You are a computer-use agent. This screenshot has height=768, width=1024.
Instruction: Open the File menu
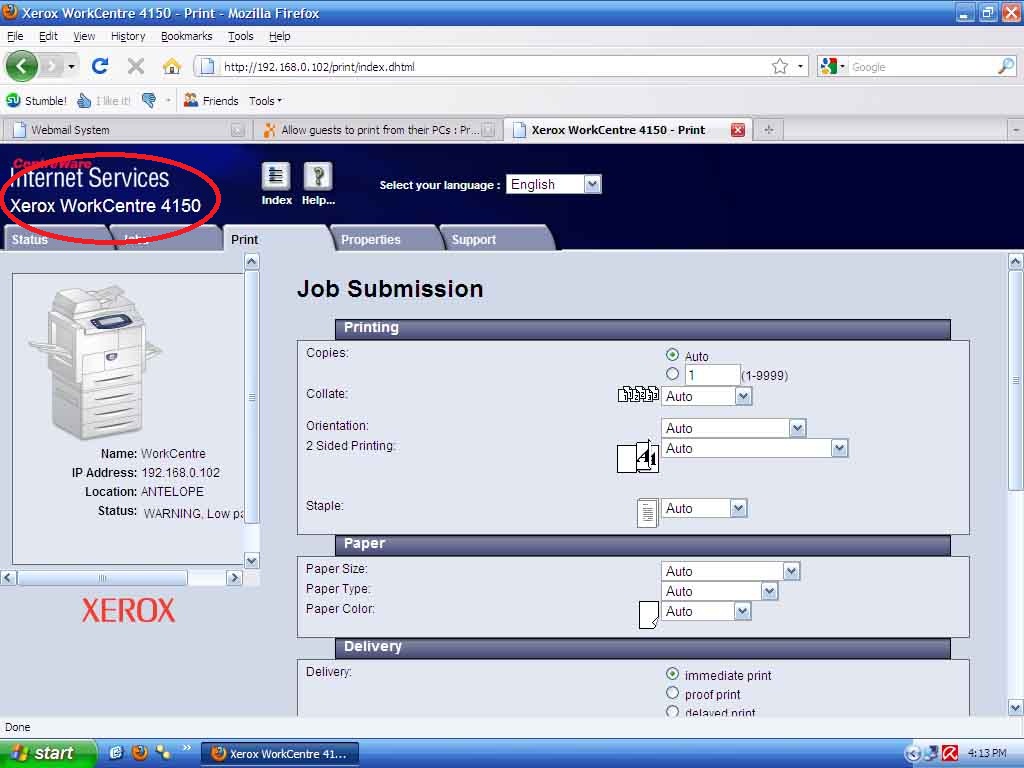coord(15,36)
